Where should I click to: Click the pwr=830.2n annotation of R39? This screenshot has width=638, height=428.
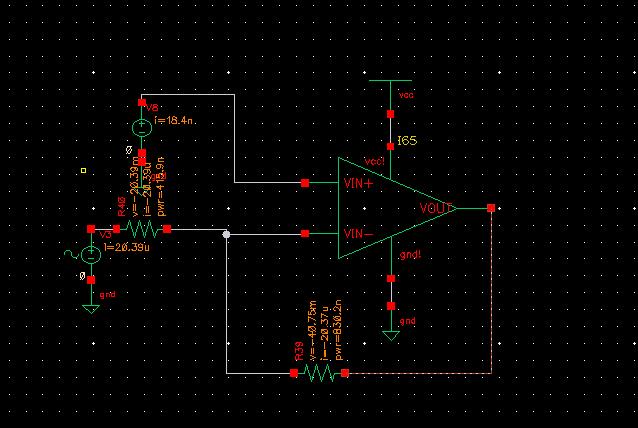click(x=338, y=330)
